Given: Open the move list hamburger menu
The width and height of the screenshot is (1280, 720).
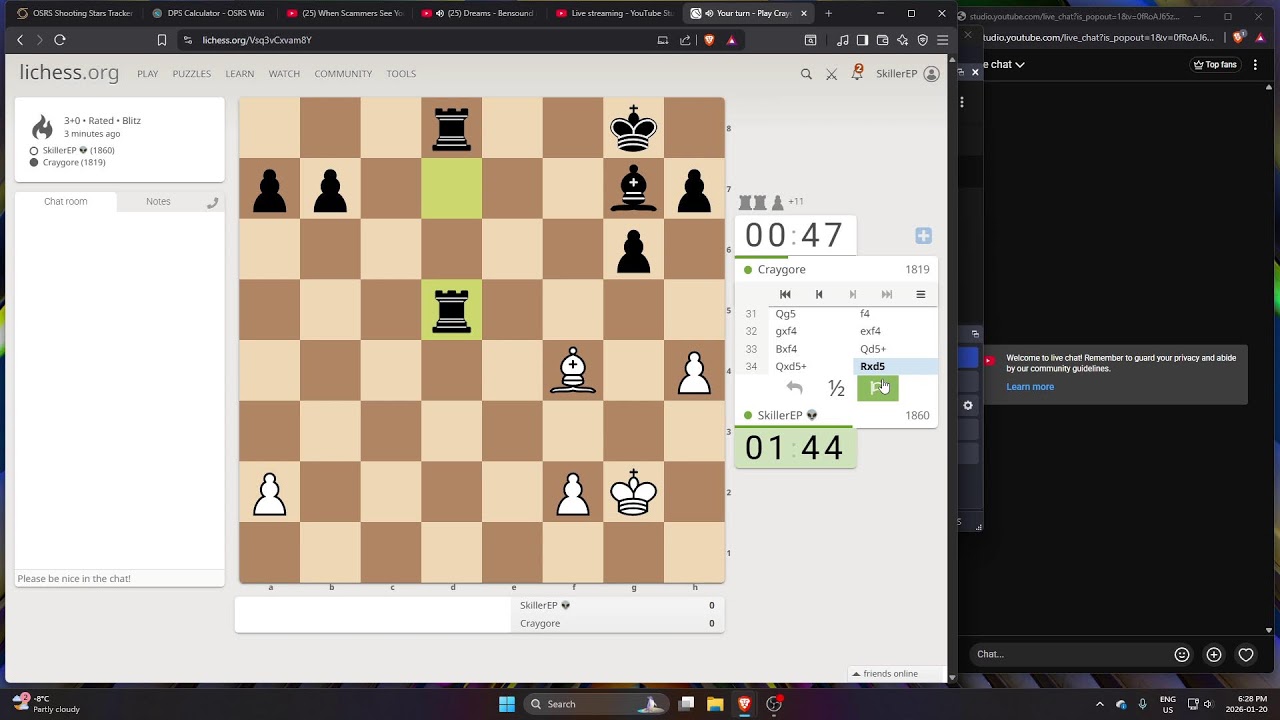Looking at the screenshot, I should tap(921, 294).
